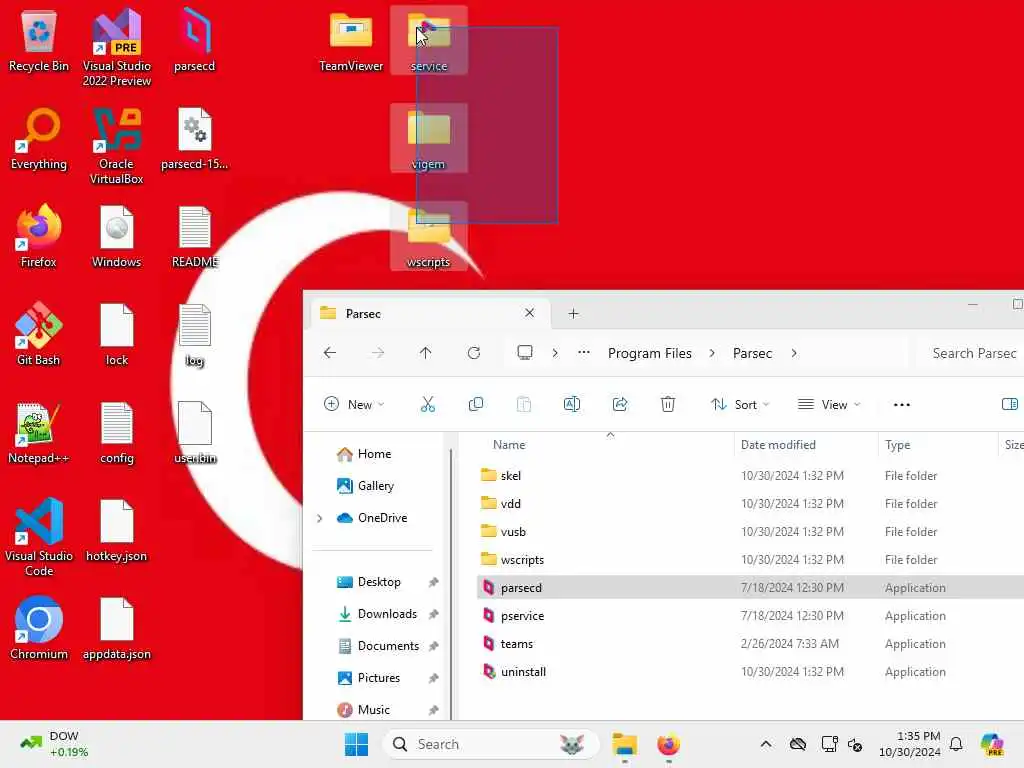Select the Visual Studio Code desktop icon
The image size is (1024, 768).
[39, 537]
